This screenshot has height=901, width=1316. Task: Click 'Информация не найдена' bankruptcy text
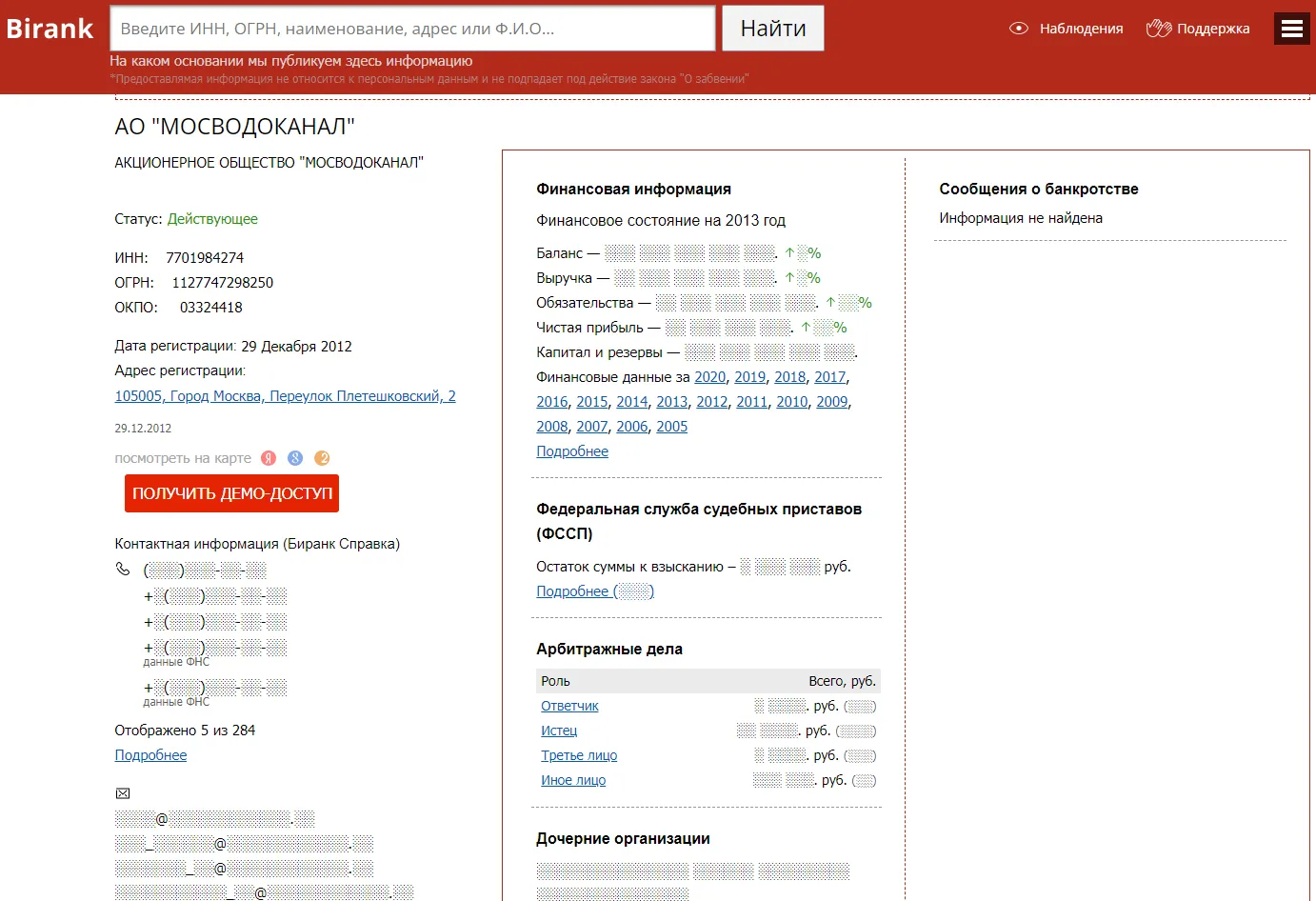point(1021,218)
